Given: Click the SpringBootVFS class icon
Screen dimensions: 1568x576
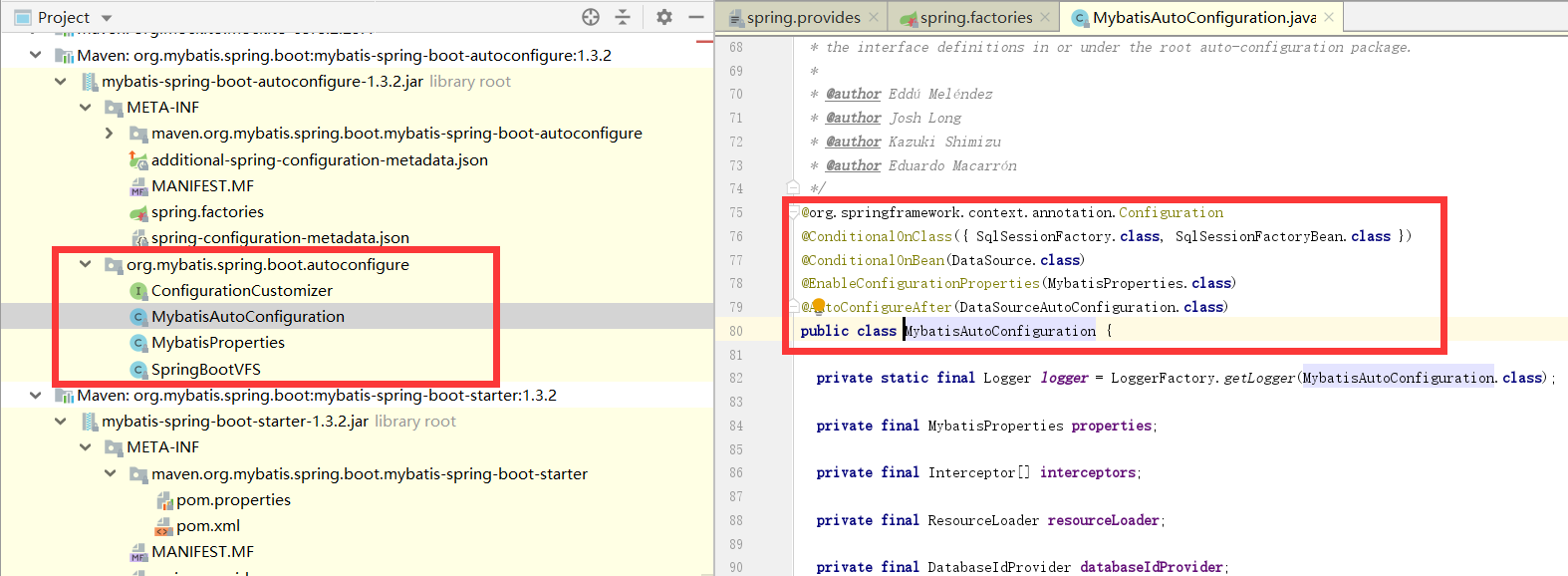Looking at the screenshot, I should 138,370.
